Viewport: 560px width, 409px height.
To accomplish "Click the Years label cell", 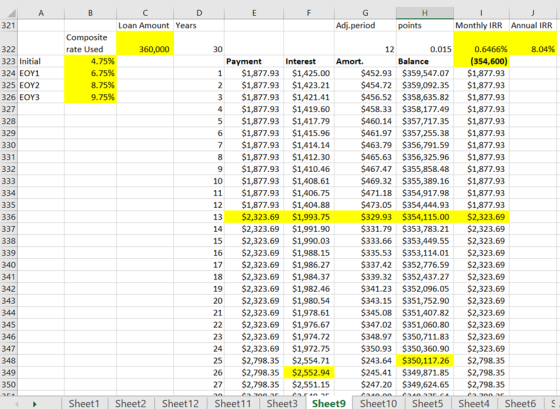I will (199, 25).
